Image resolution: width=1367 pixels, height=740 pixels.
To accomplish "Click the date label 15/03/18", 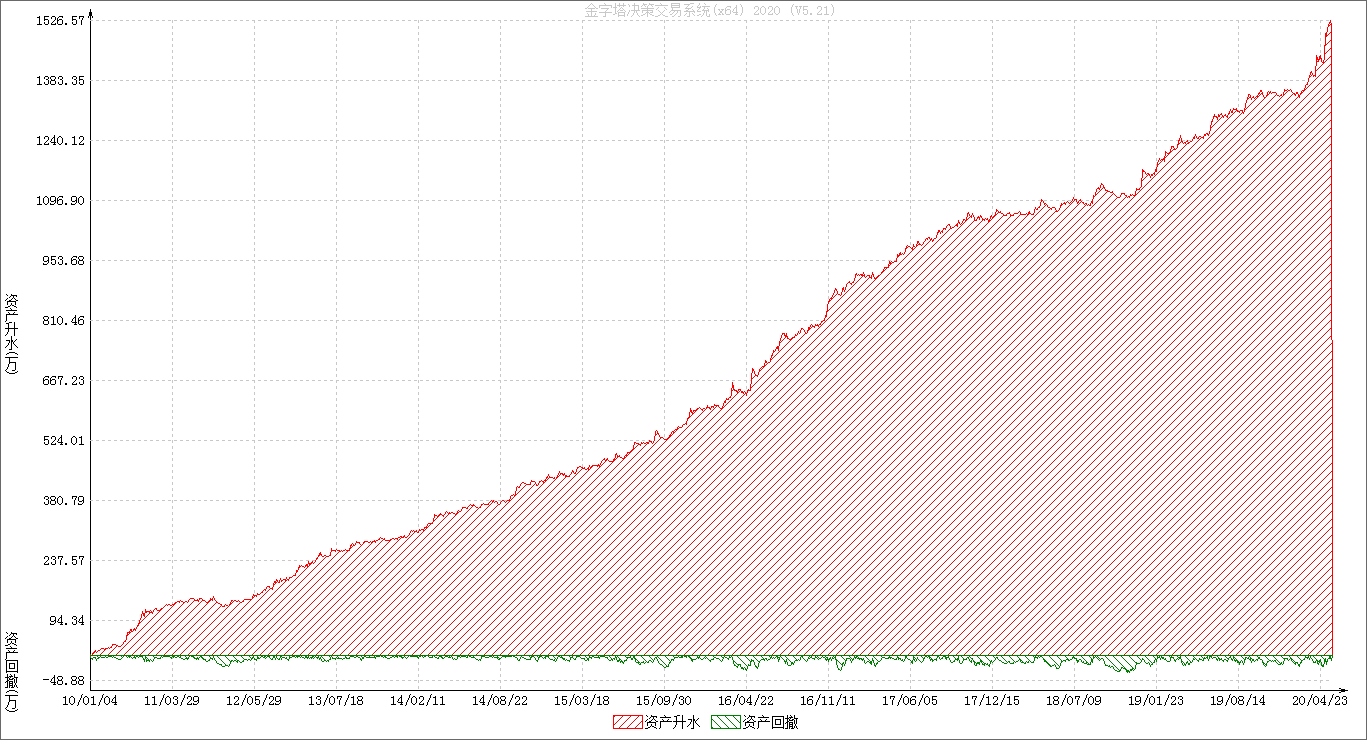I will tap(582, 700).
